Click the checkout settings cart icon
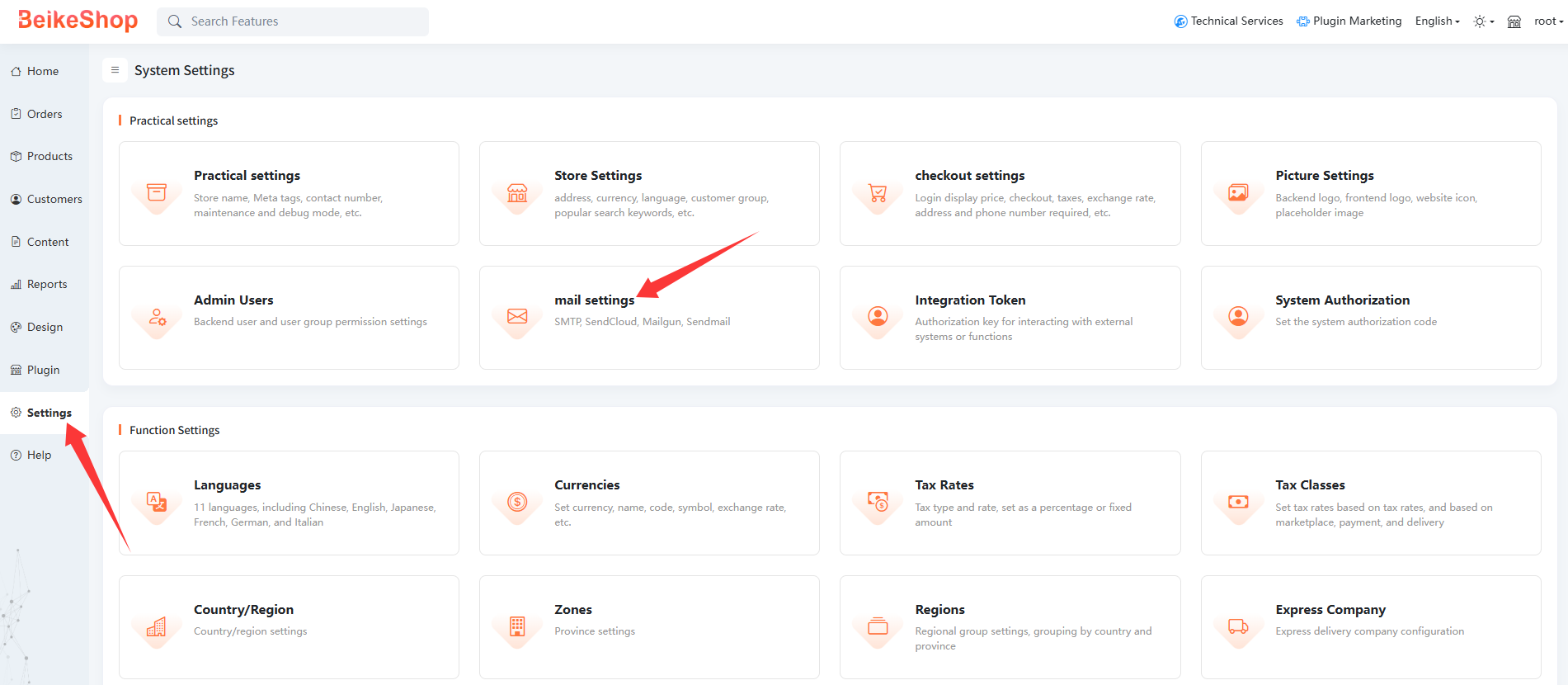 [x=878, y=193]
